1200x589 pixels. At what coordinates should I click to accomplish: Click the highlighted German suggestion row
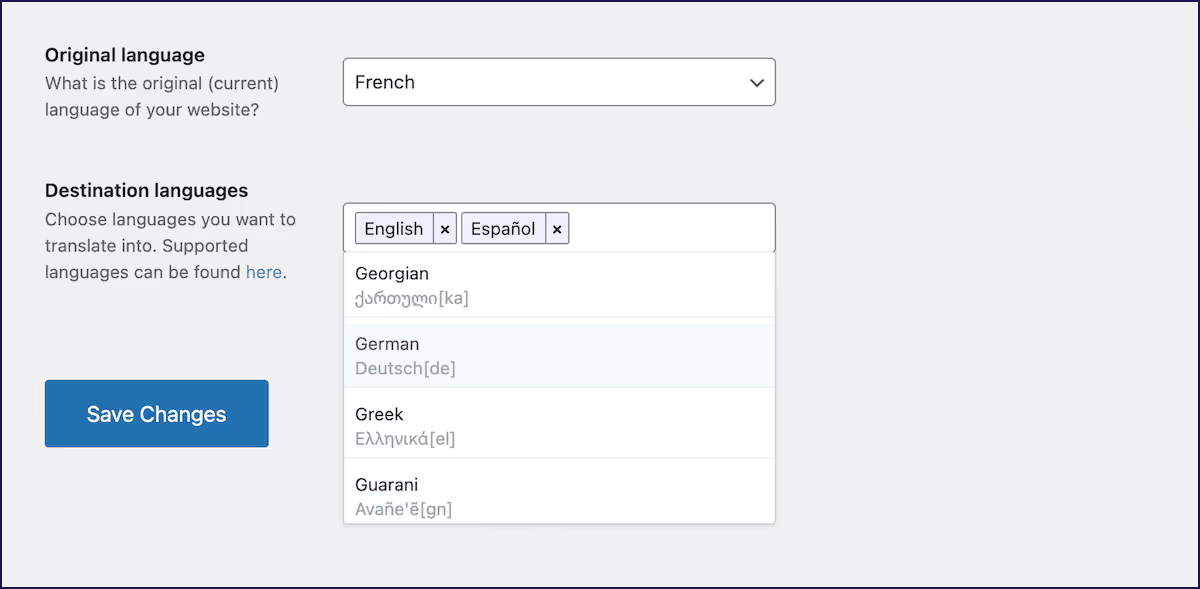click(560, 355)
